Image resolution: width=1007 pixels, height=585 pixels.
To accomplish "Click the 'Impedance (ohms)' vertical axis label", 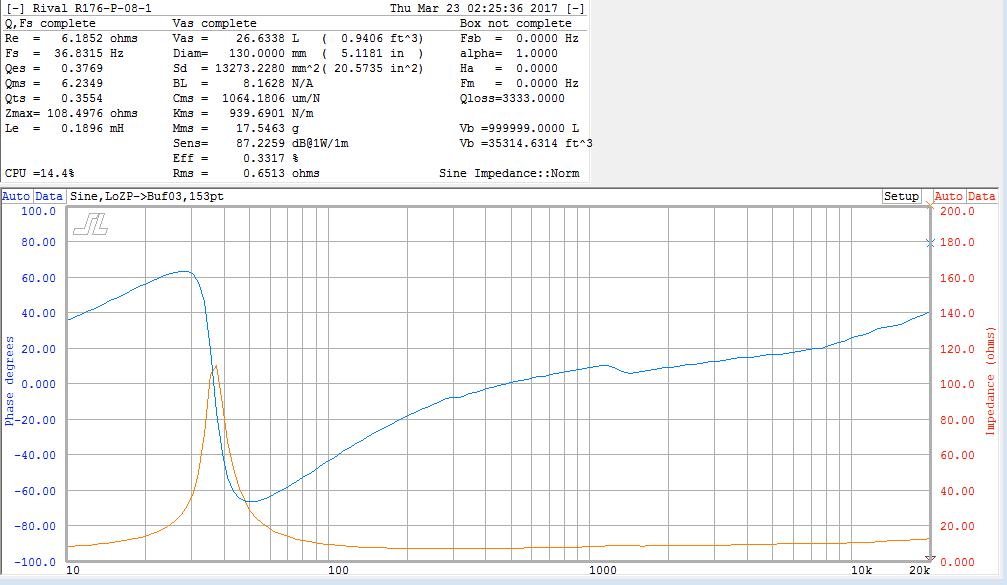I will [x=990, y=381].
